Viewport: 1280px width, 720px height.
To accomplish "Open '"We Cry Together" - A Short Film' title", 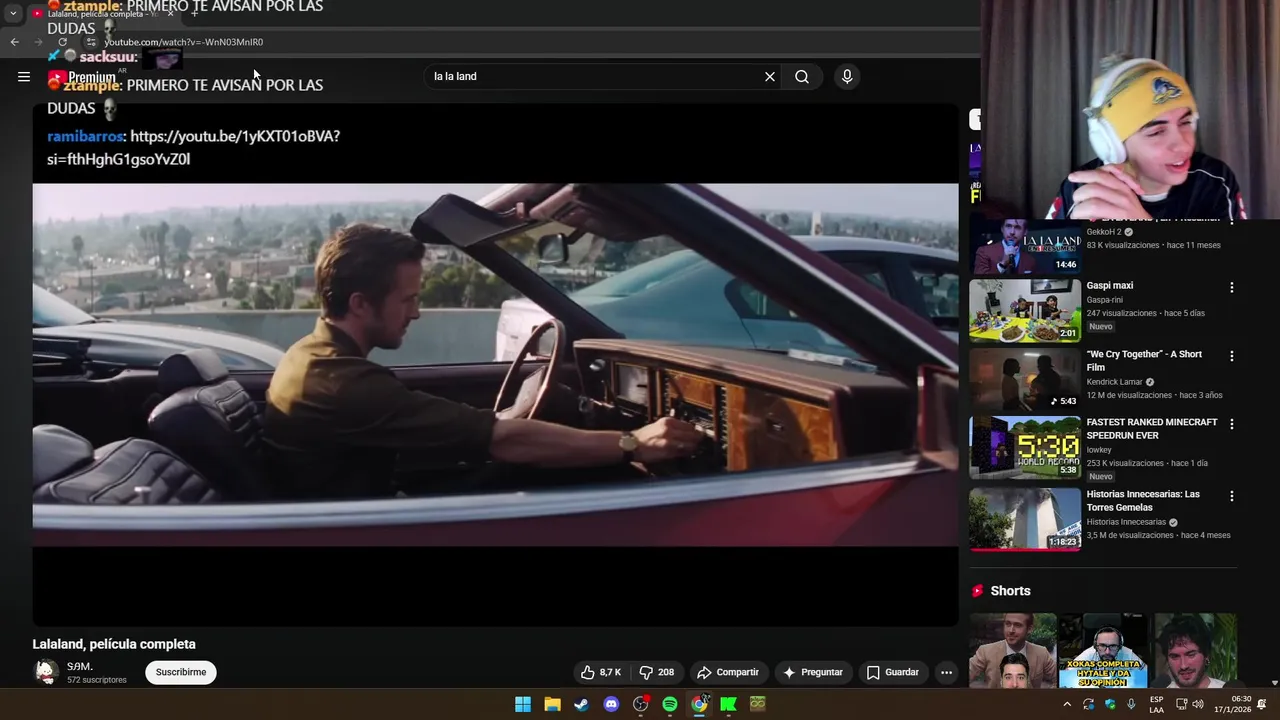I will [x=1144, y=360].
